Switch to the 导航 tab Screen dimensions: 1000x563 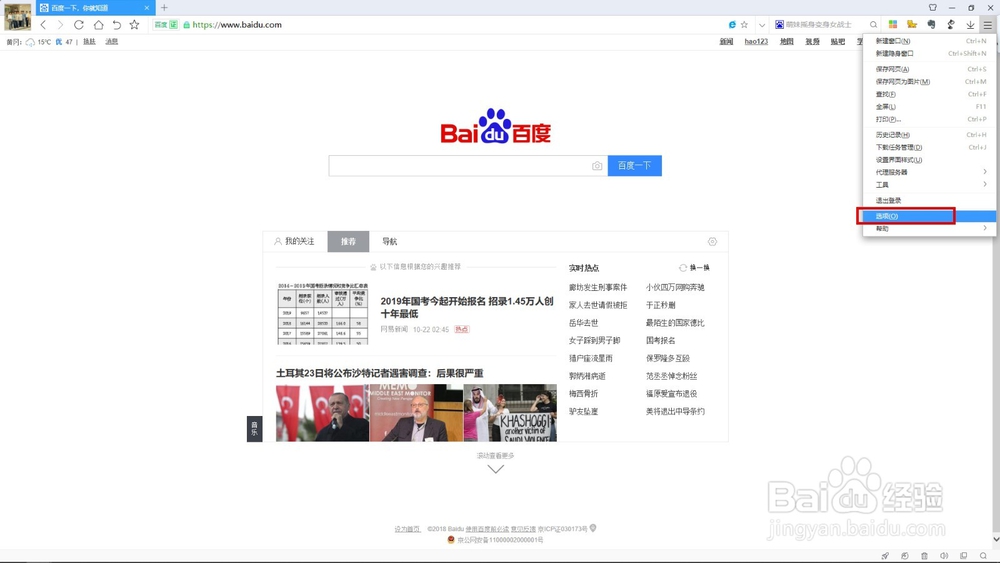point(390,242)
